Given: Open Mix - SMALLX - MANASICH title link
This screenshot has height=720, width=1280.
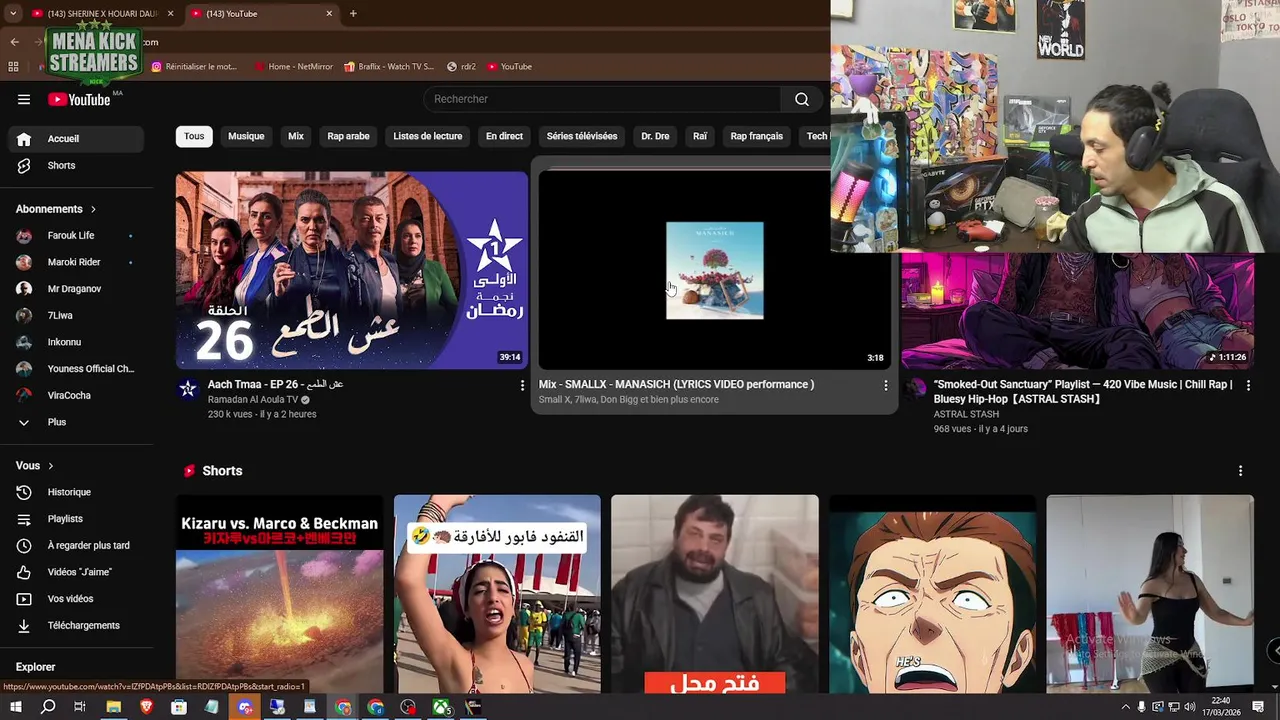Looking at the screenshot, I should 677,384.
